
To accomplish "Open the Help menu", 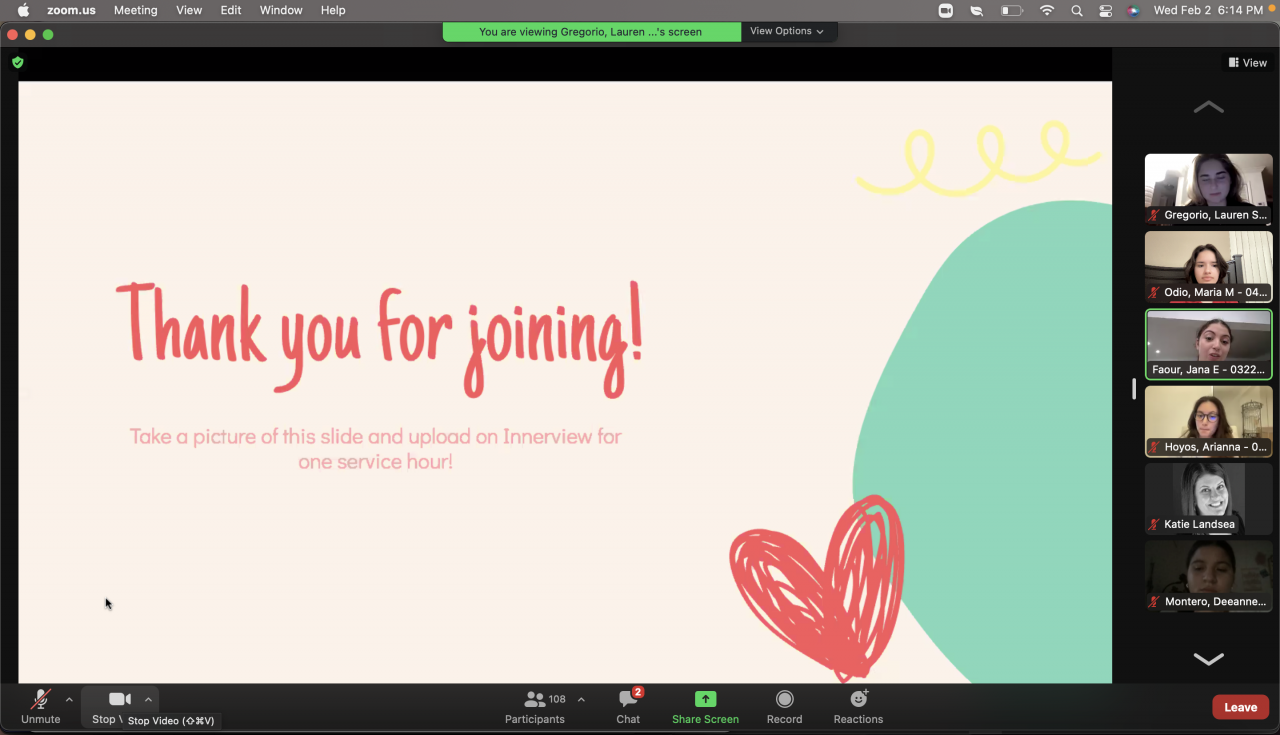I will pyautogui.click(x=333, y=10).
